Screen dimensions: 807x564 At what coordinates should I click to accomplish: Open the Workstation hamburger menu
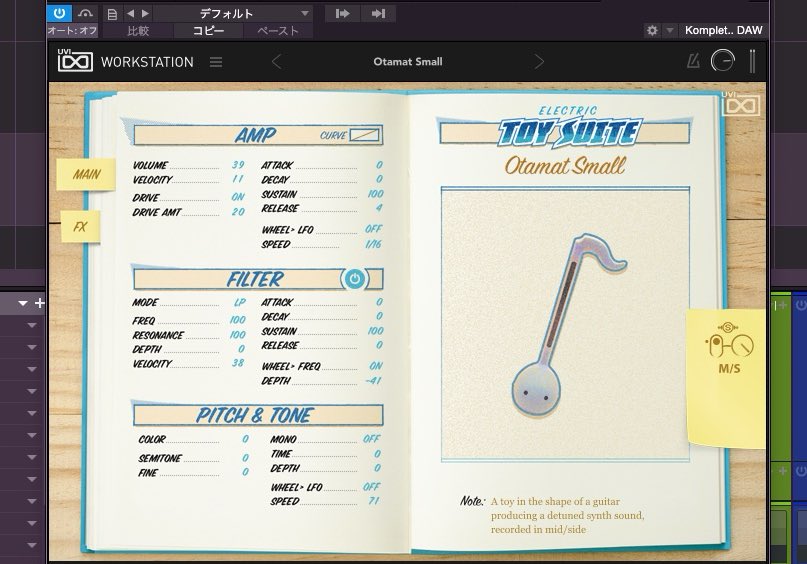coord(216,62)
